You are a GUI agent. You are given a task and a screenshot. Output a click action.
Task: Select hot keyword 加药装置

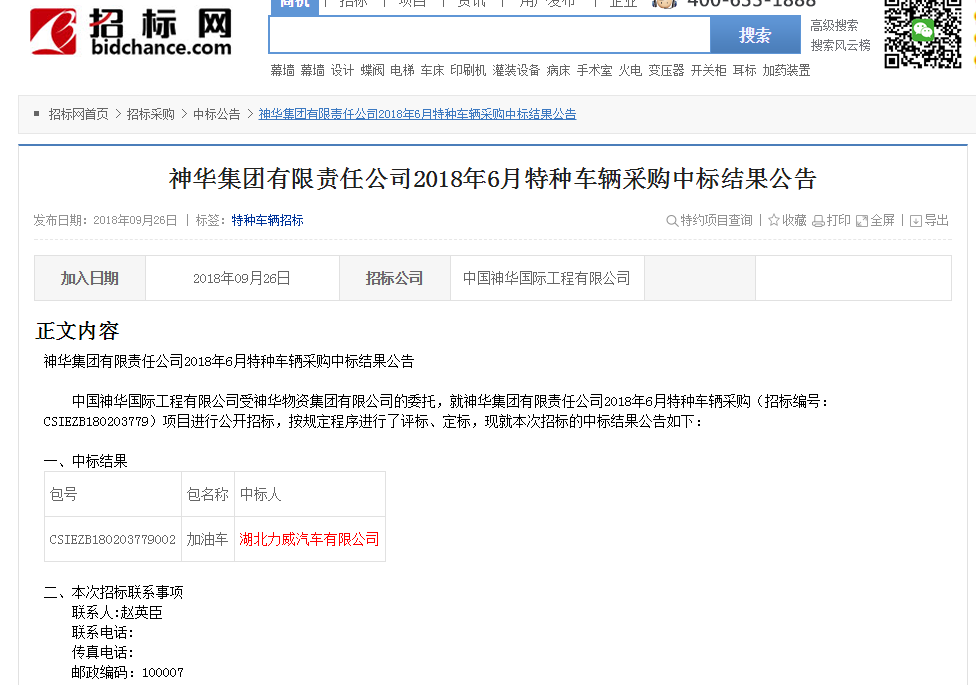coord(786,70)
